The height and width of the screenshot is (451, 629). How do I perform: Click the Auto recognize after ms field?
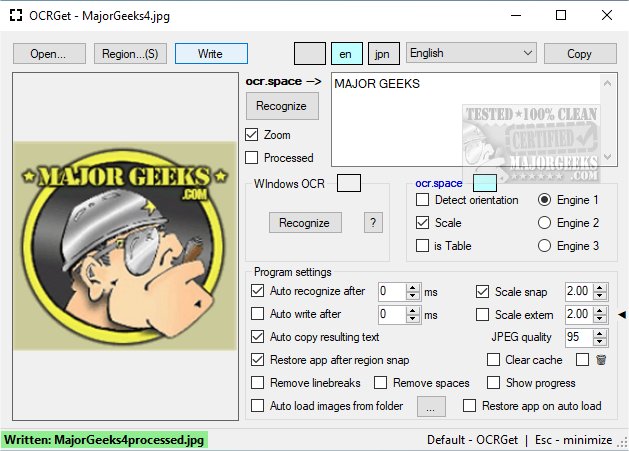(392, 292)
